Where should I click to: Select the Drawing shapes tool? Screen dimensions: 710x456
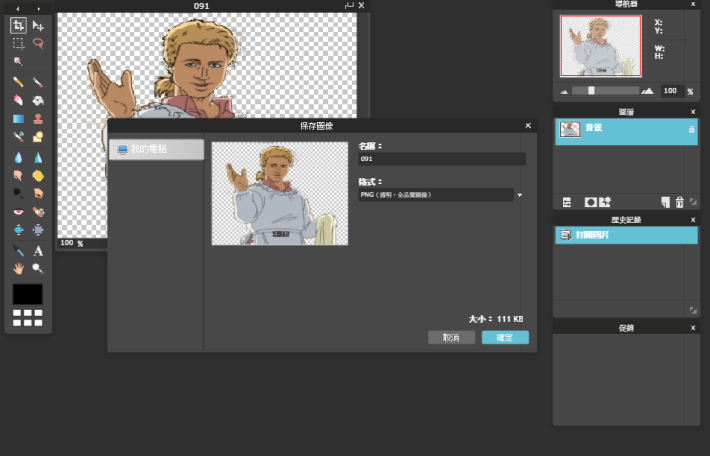[38, 136]
